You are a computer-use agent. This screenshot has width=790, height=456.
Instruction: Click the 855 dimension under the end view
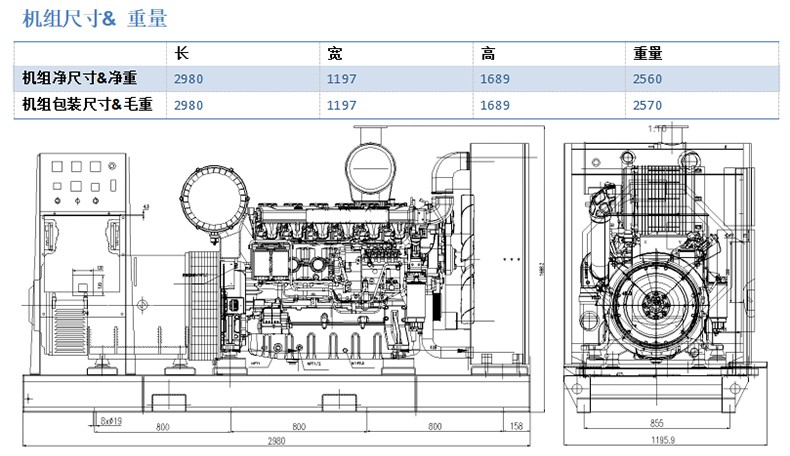point(654,423)
